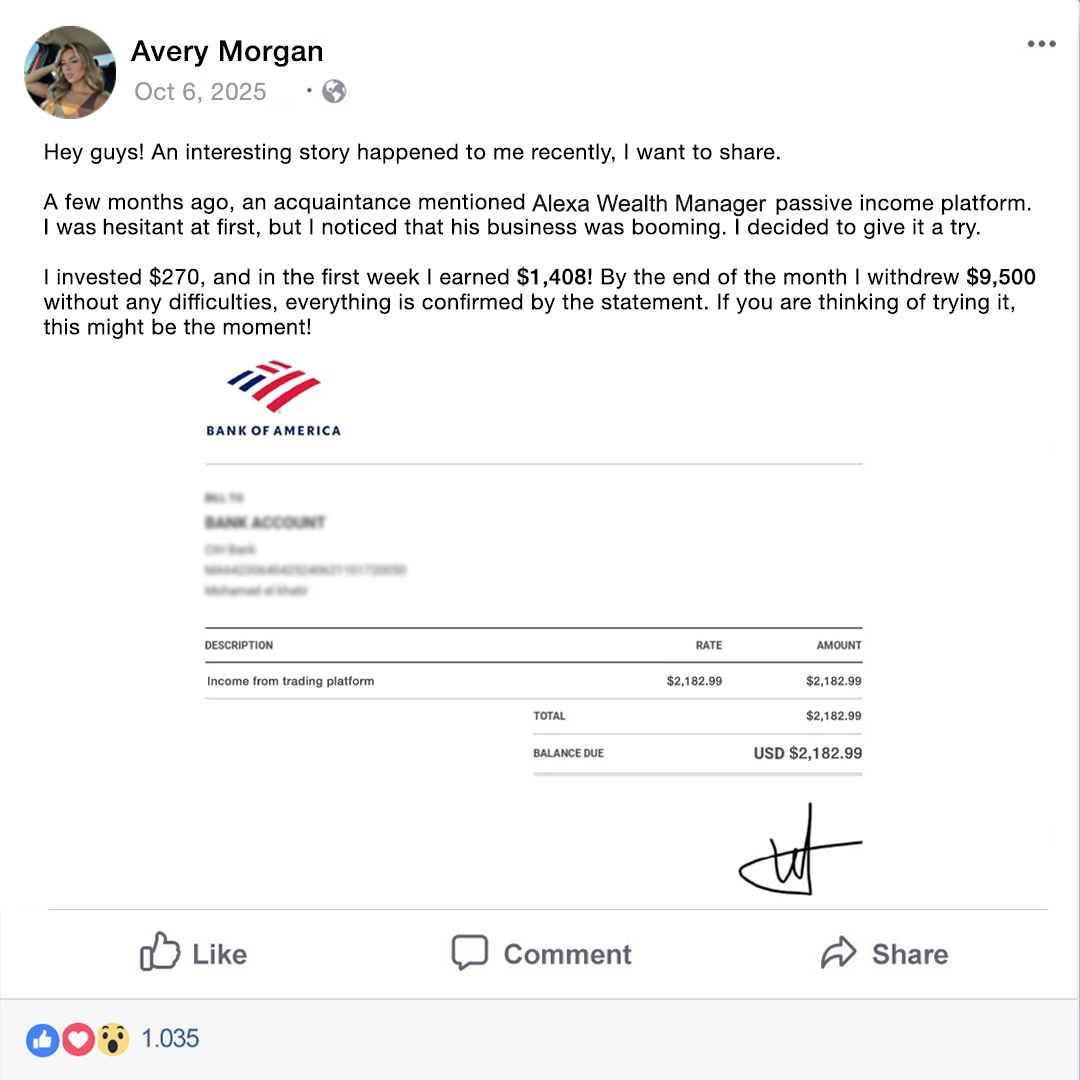Viewport: 1080px width, 1080px height.
Task: Open the three-dot post options menu
Action: tap(1041, 44)
